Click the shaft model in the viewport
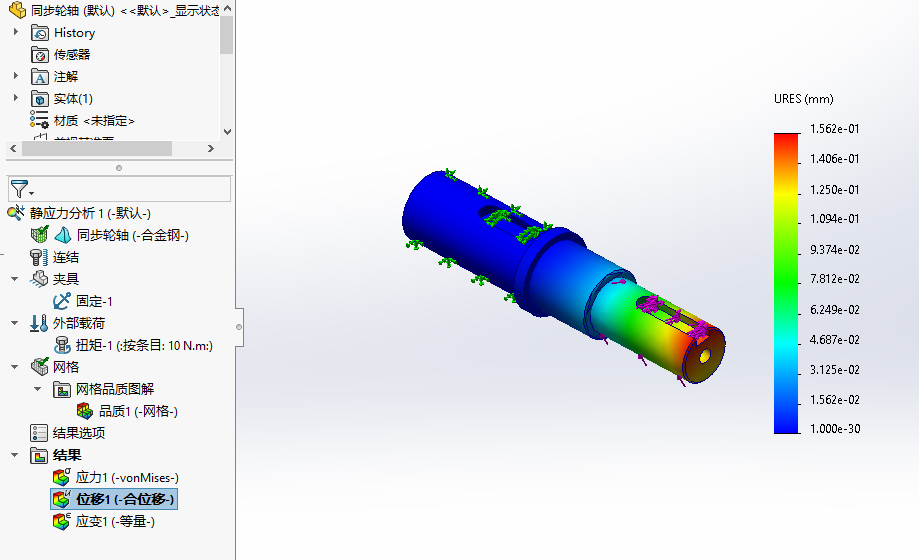This screenshot has height=560, width=919. point(563,276)
